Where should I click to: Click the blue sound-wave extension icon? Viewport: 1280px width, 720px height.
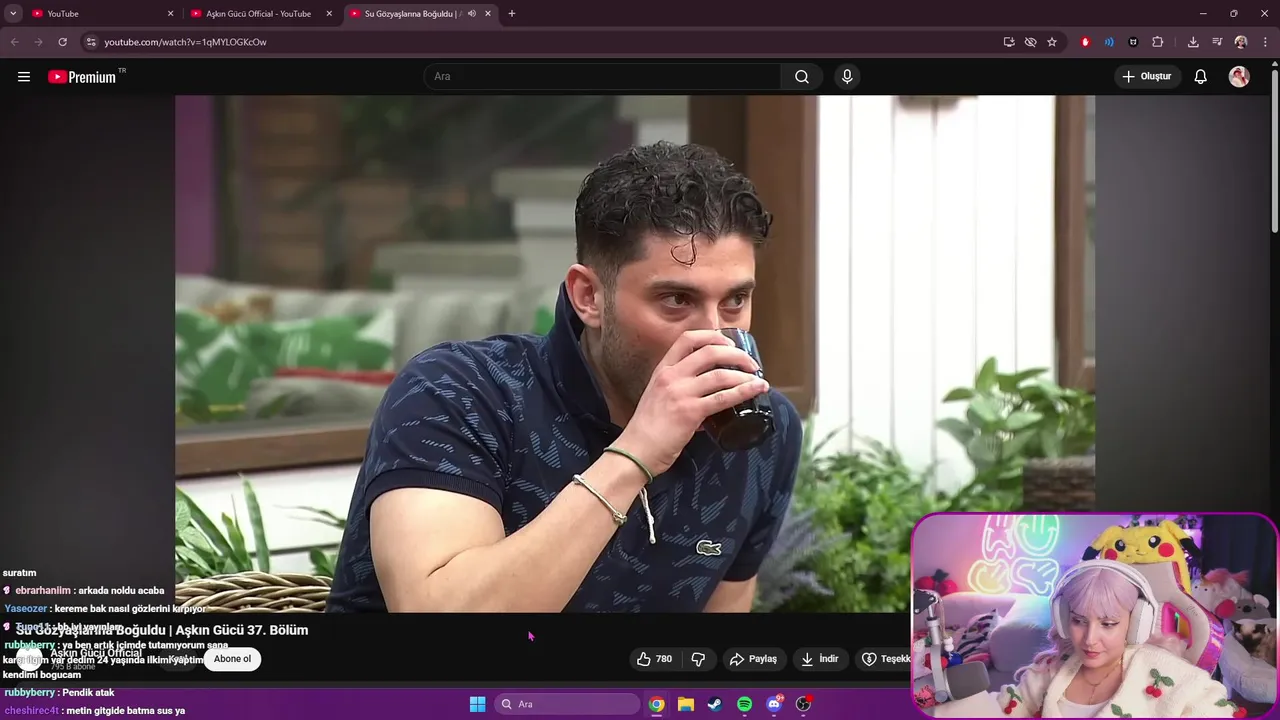tap(1109, 42)
